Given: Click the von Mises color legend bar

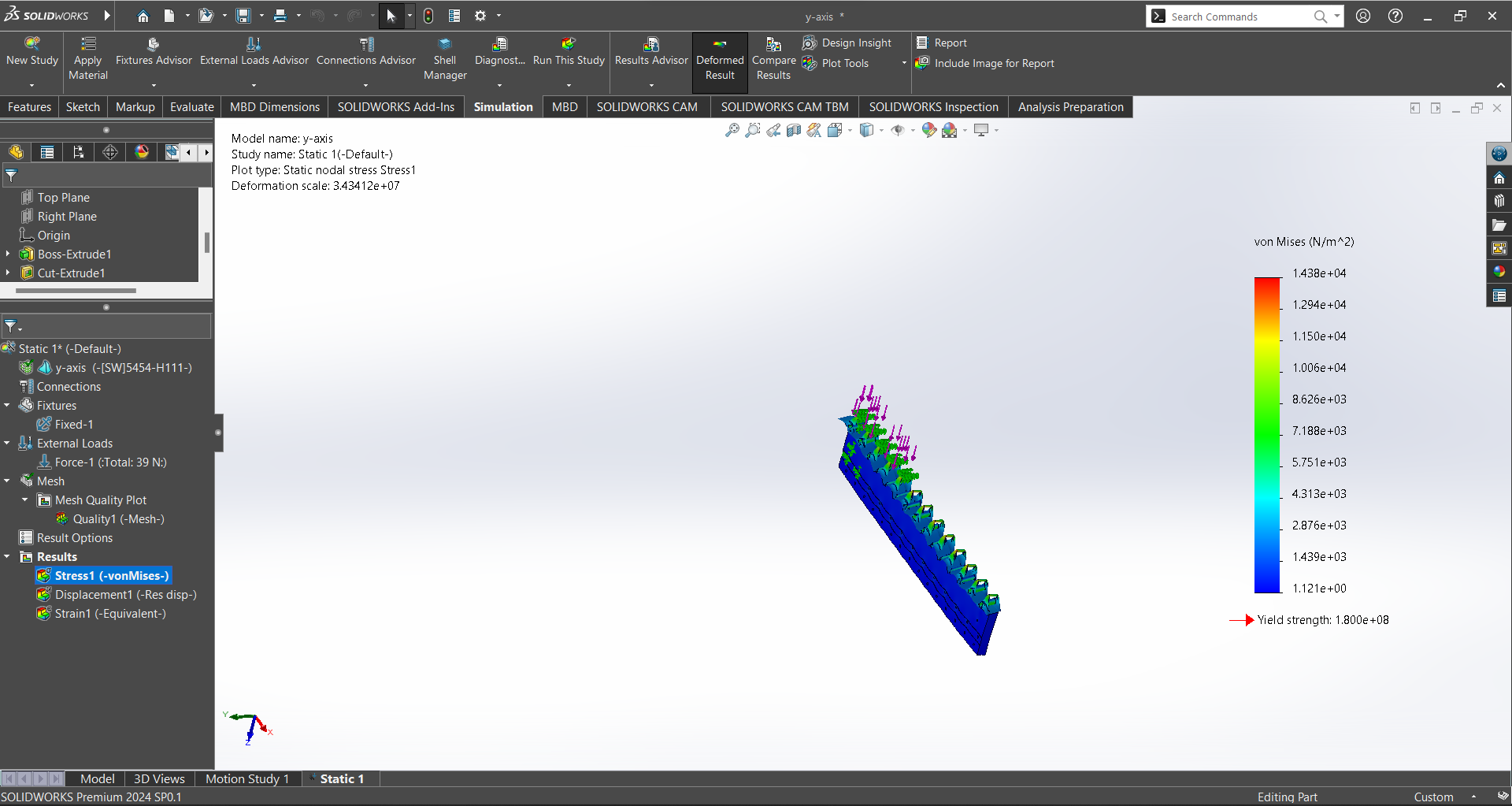Looking at the screenshot, I should pos(1267,434).
